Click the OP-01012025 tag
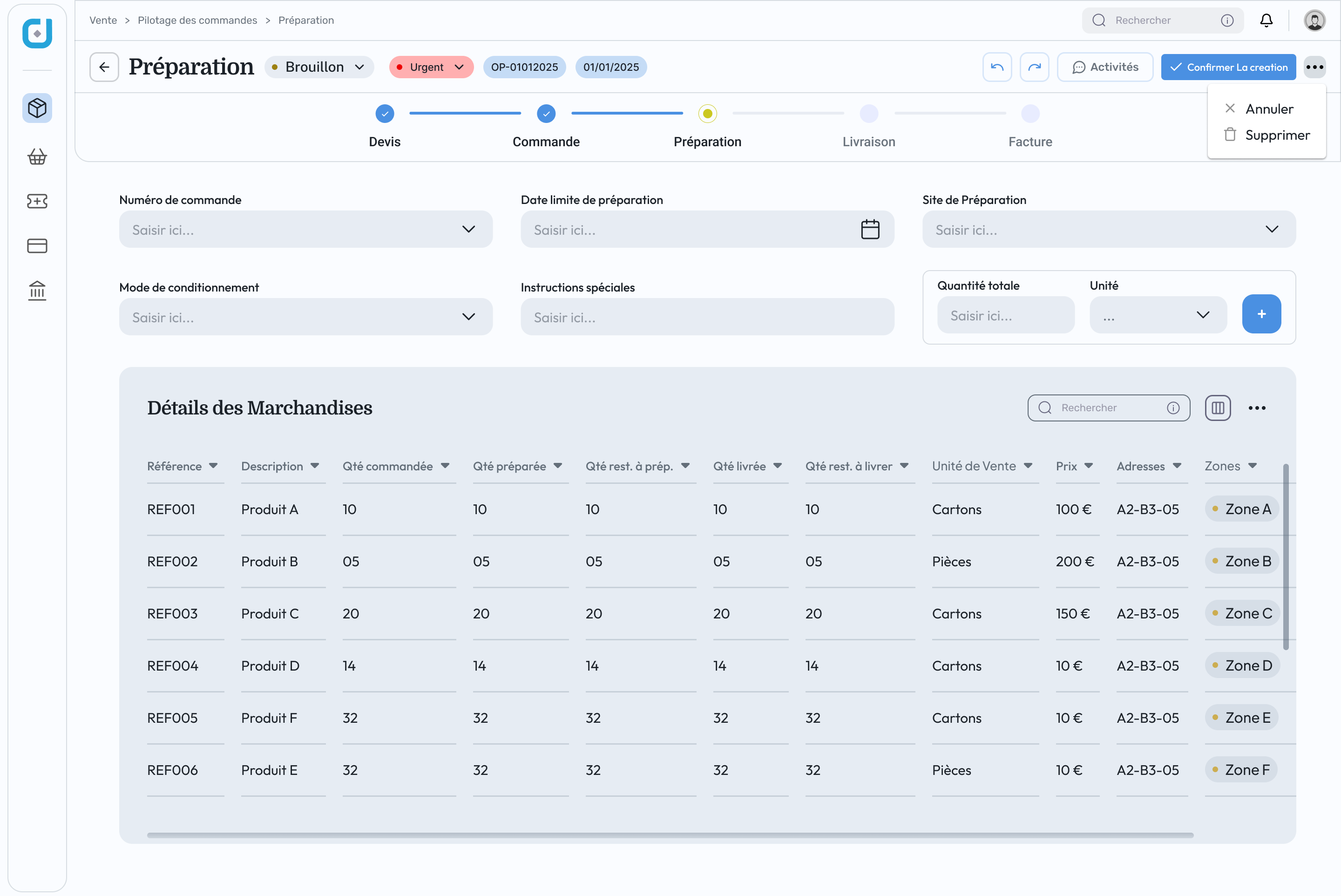1341x896 pixels. point(524,67)
